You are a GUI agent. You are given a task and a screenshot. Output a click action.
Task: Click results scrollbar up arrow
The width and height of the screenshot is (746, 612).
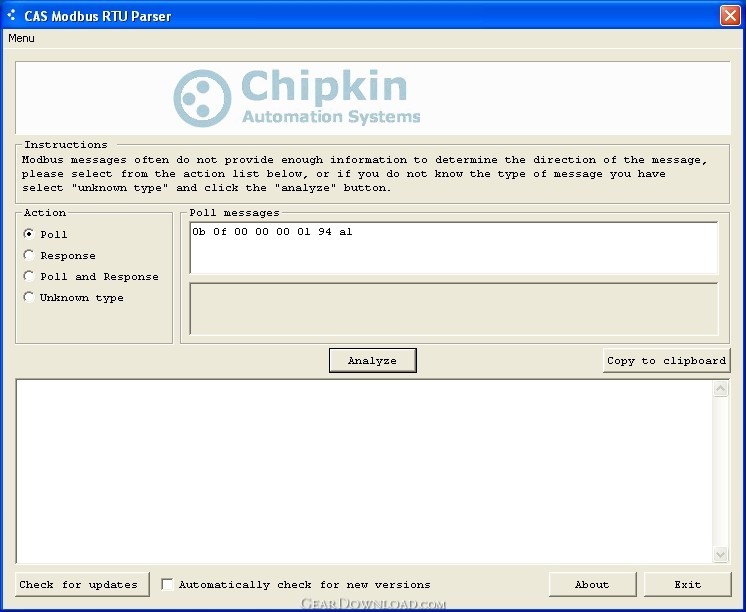point(720,389)
